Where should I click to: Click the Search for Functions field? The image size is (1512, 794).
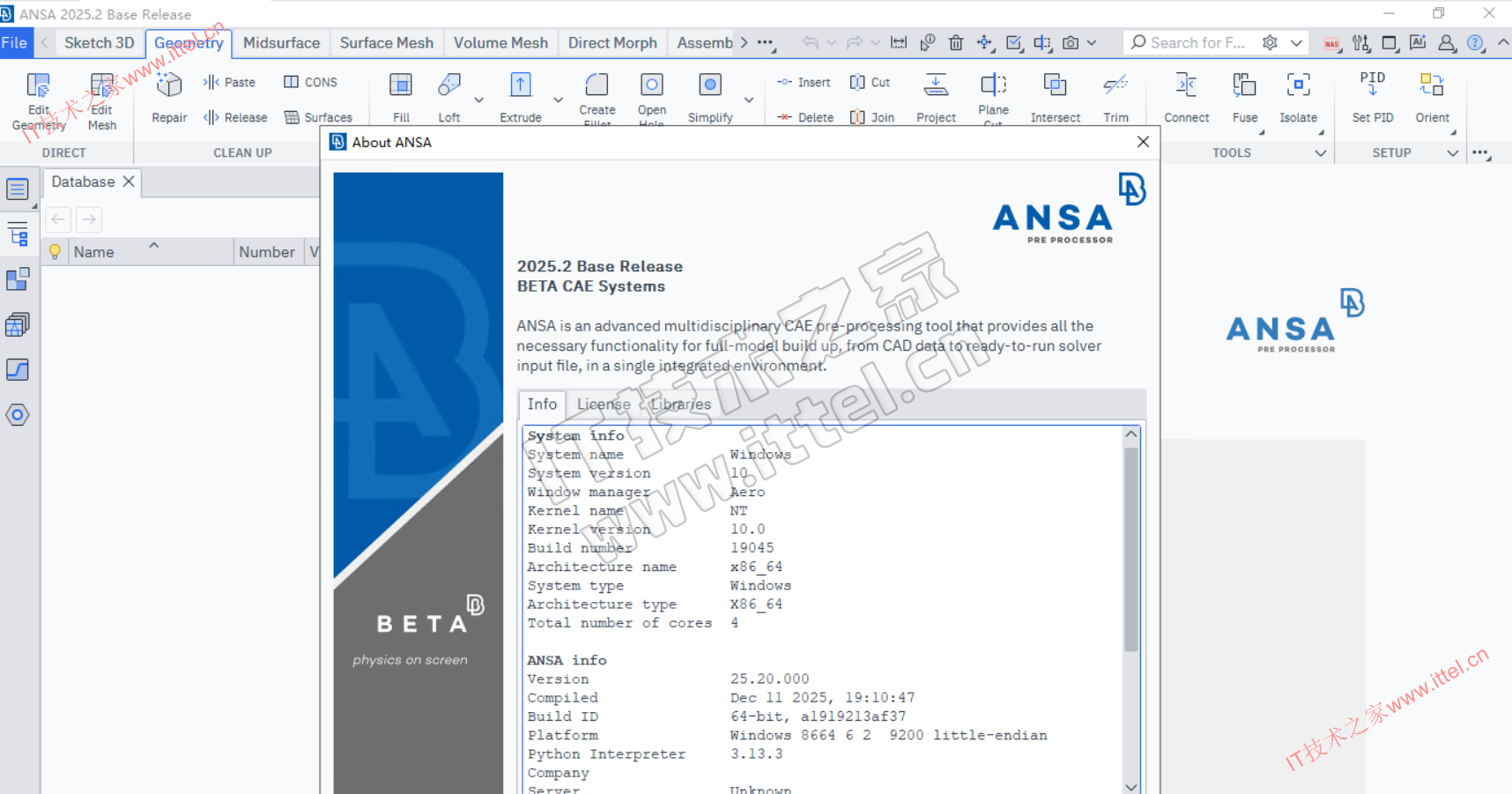point(1197,43)
